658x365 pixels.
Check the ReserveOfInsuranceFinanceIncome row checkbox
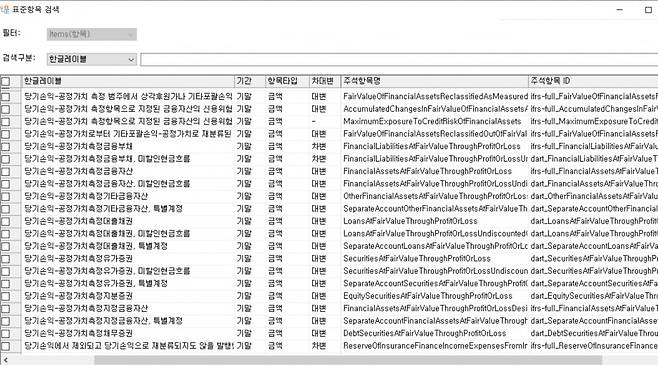[5, 347]
